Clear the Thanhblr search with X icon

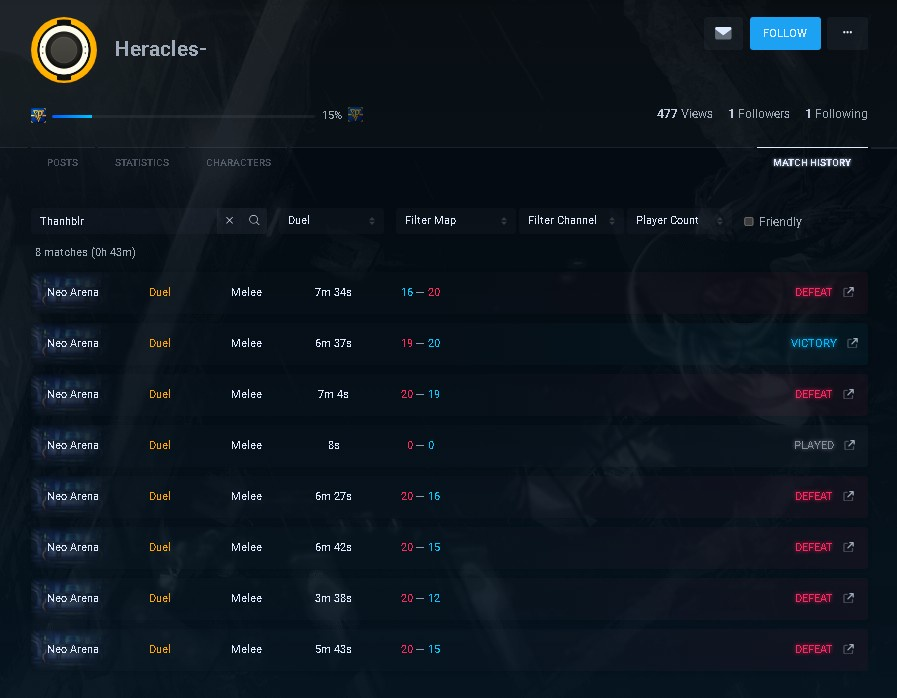pyautogui.click(x=229, y=221)
